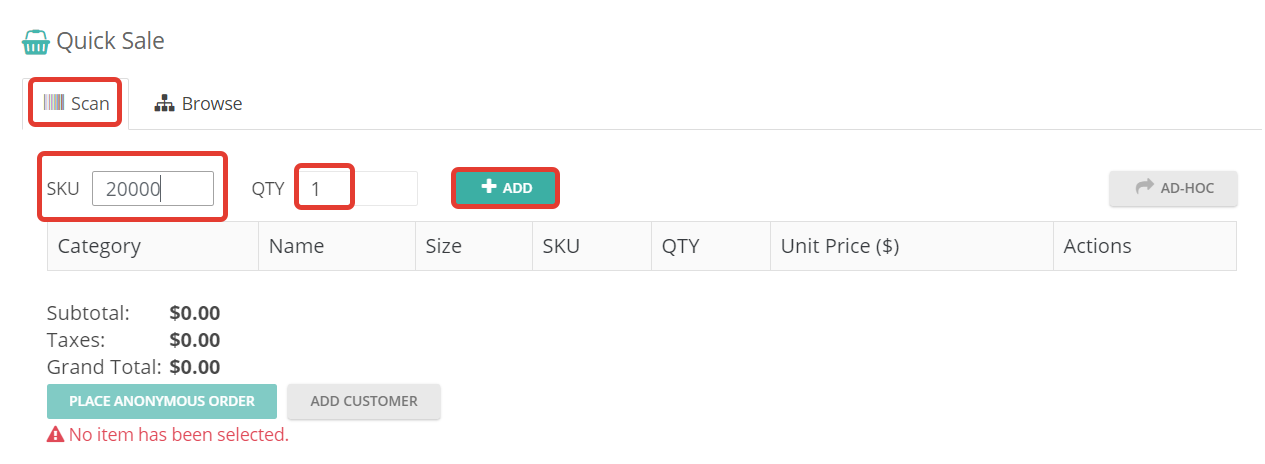Switch to the Scan tab
The image size is (1265, 464).
tap(76, 103)
